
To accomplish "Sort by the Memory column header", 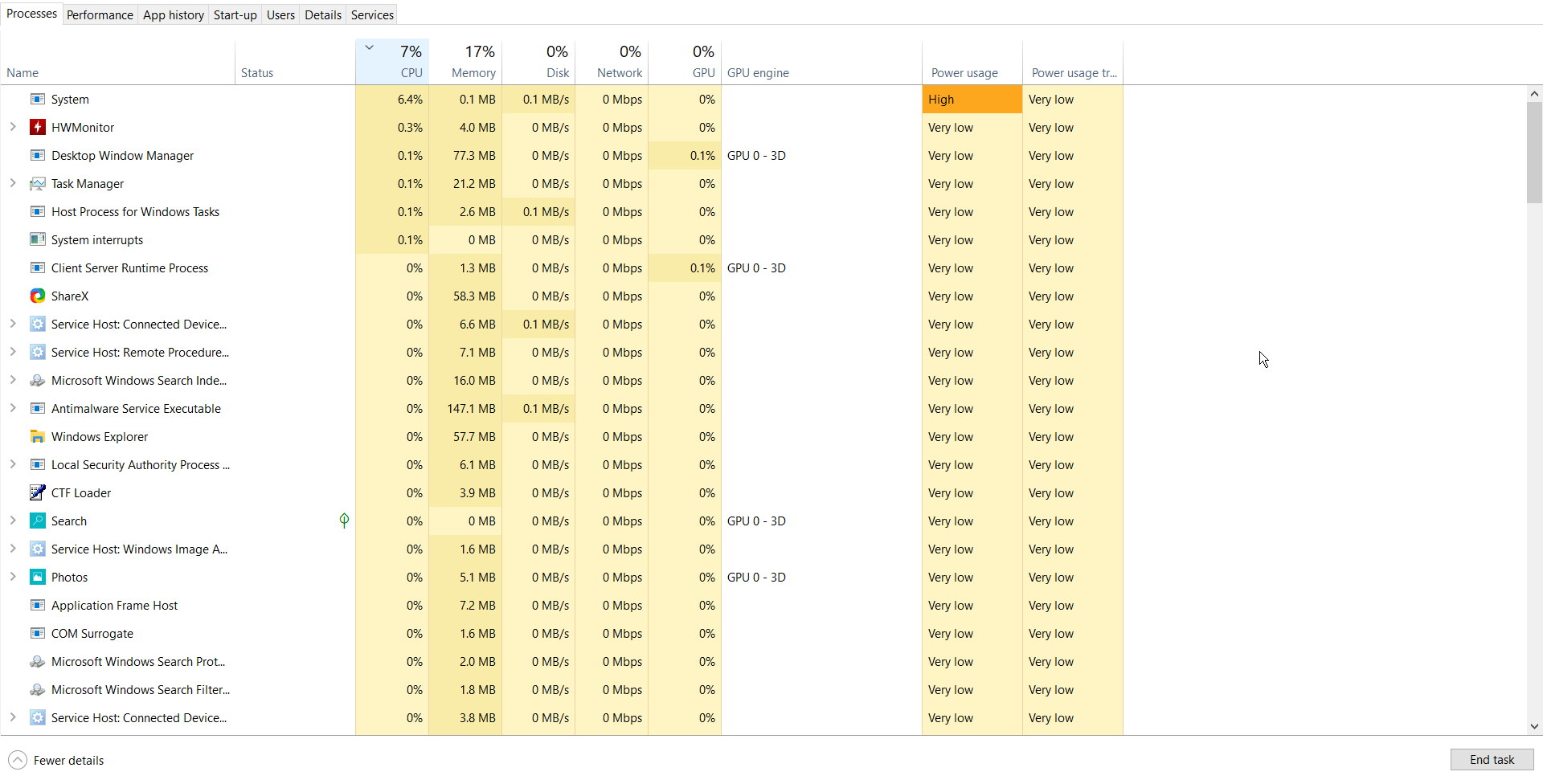I will pyautogui.click(x=465, y=62).
